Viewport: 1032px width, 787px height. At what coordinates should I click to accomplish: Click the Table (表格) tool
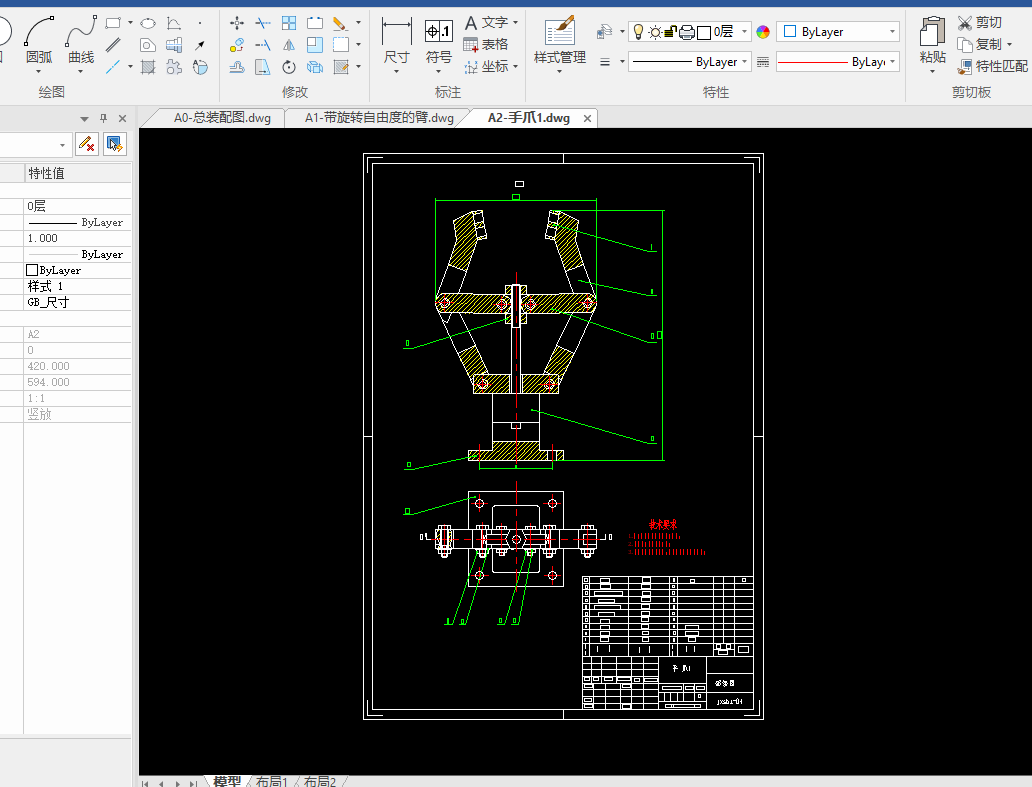coord(486,44)
